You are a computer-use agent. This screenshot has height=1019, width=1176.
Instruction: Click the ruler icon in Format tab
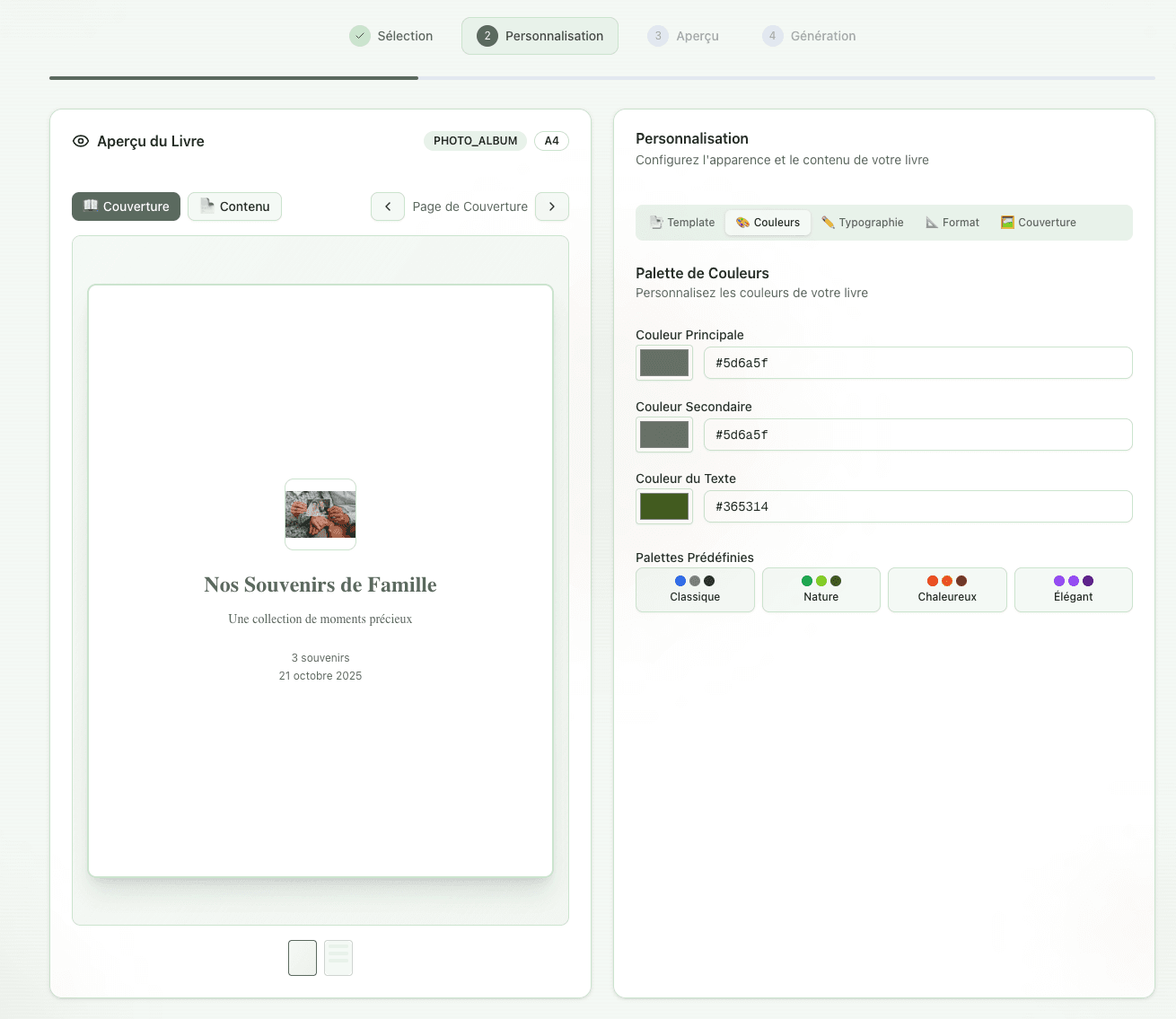[932, 223]
